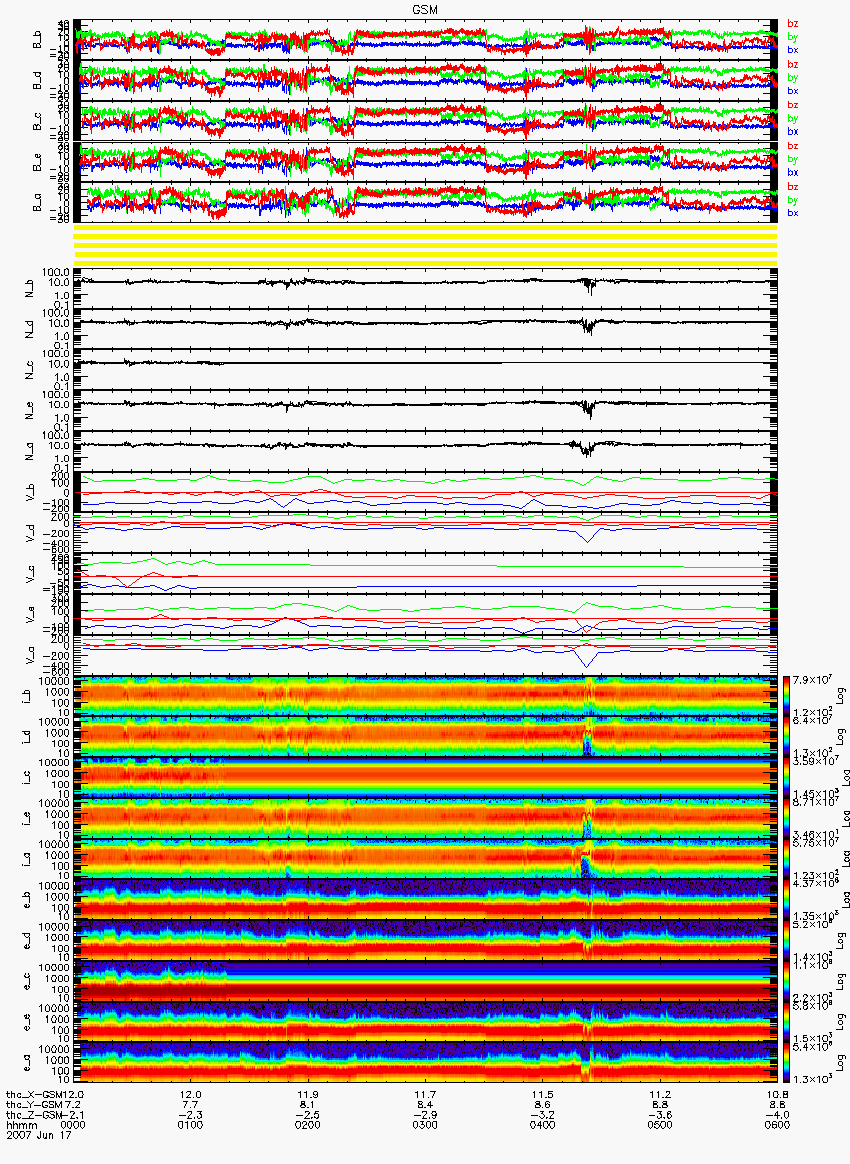Click the e_c electron spectrogram label
This screenshot has height=1164, width=850.
point(27,981)
